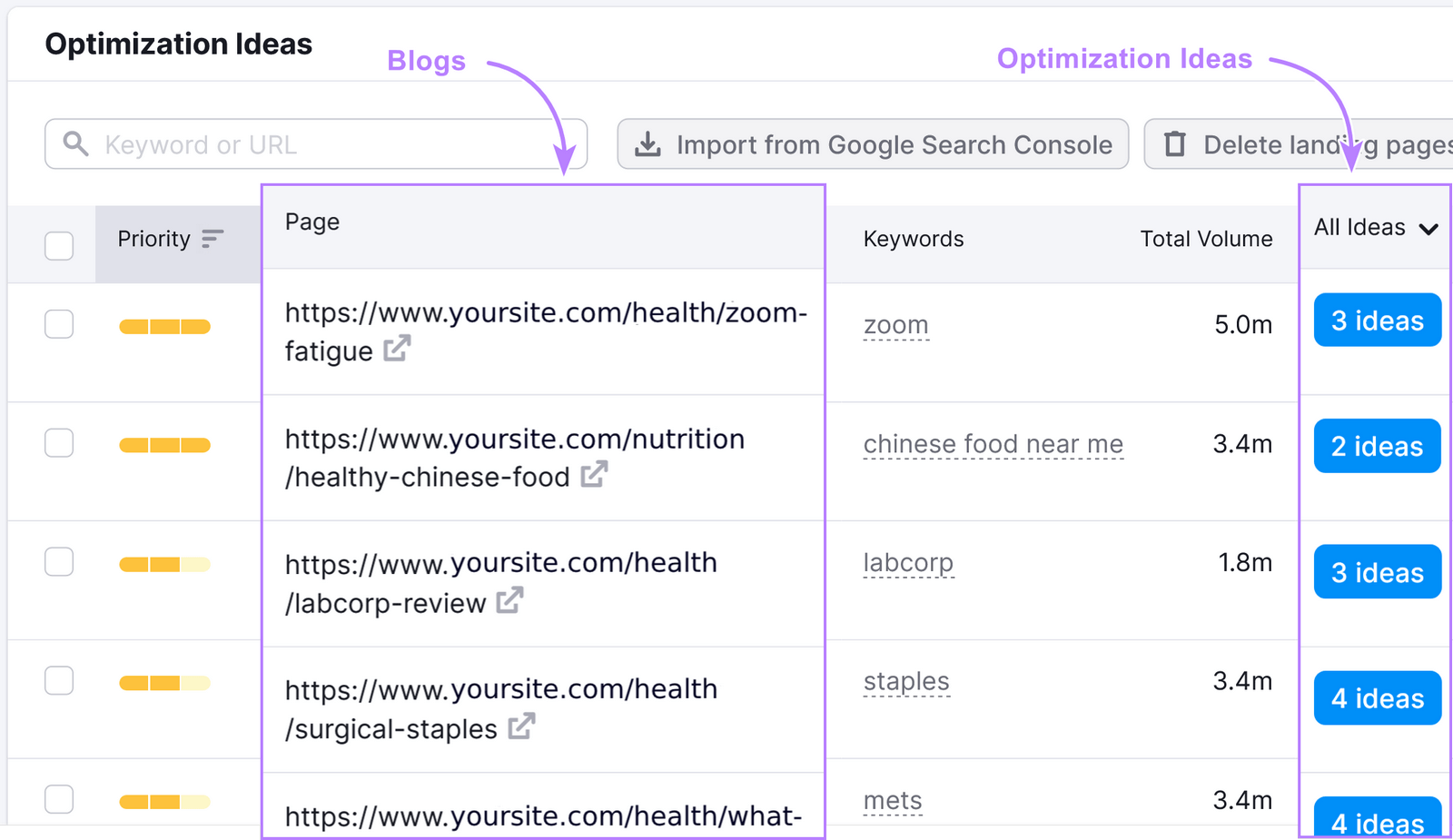Viewport: 1453px width, 840px height.
Task: Open the All Ideas dropdown
Action: click(1372, 228)
